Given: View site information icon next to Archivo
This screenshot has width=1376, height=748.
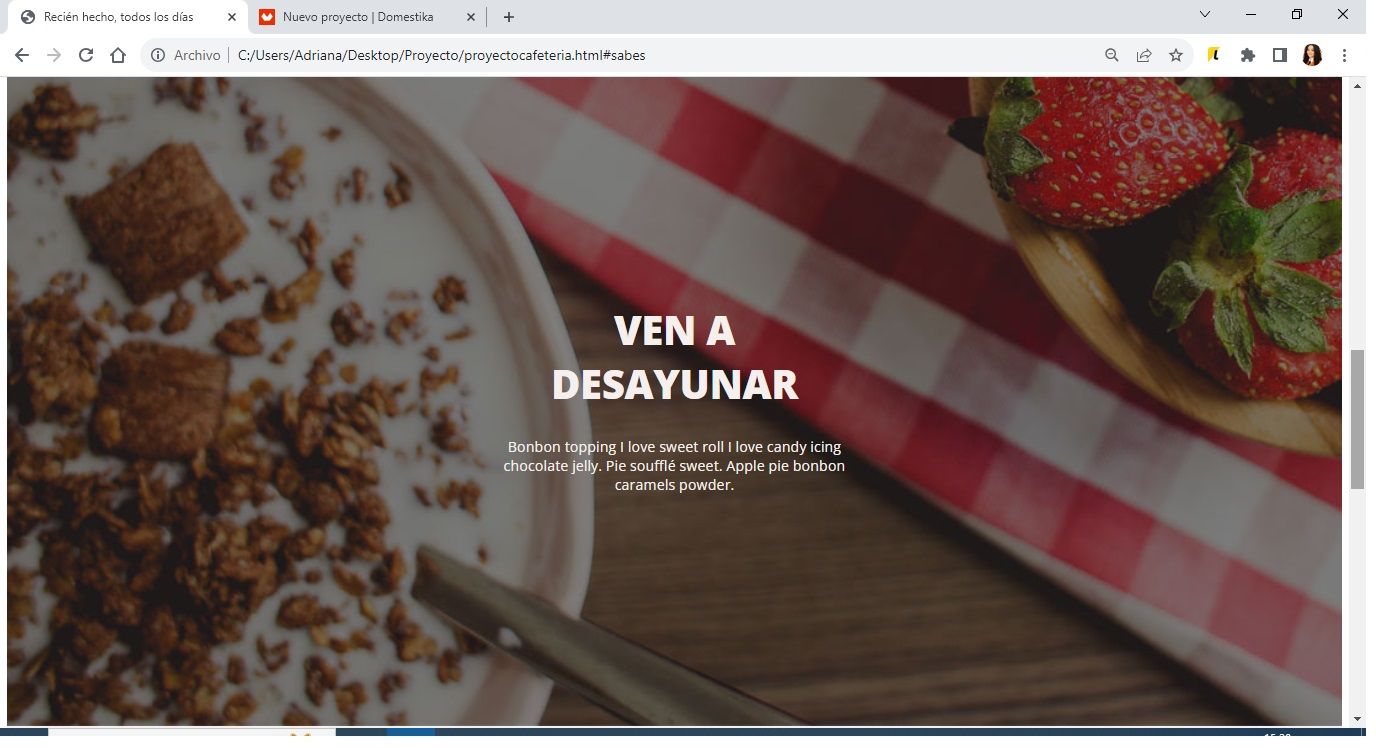Looking at the screenshot, I should click(157, 55).
